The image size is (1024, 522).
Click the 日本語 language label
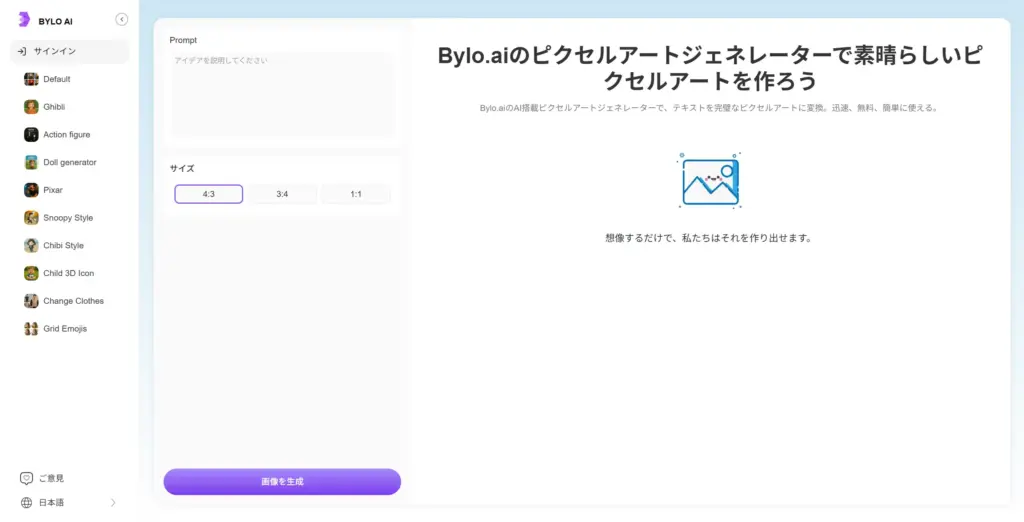(x=51, y=502)
